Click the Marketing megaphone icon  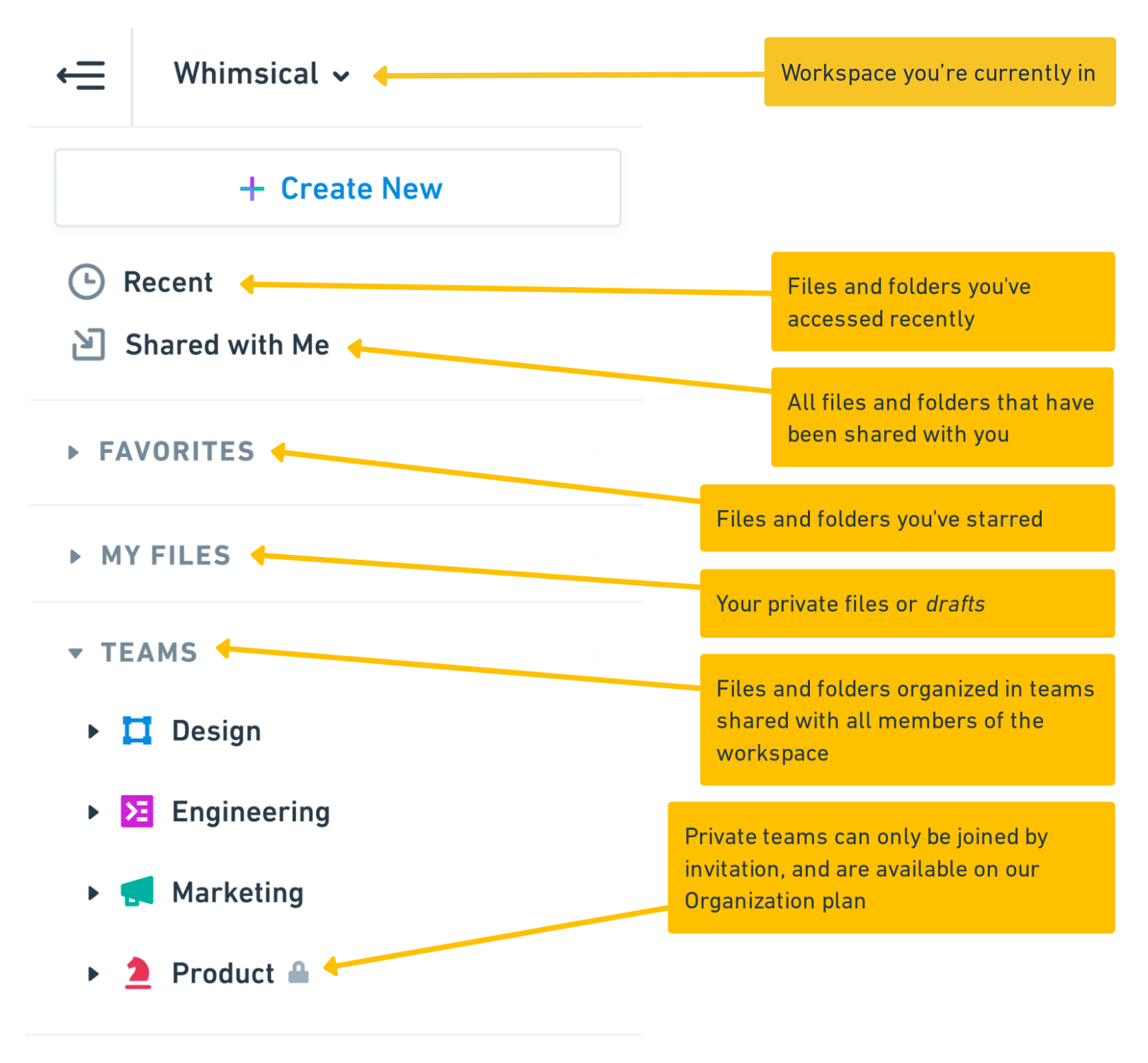point(137,892)
